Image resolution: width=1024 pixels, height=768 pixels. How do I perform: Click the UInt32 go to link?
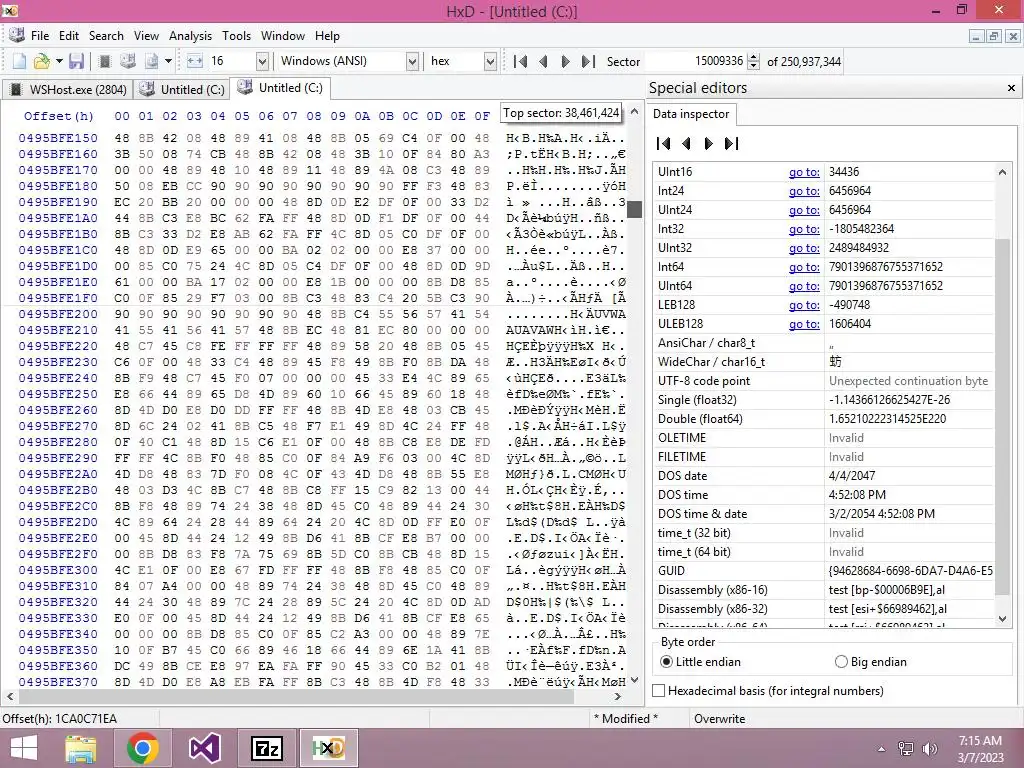point(804,248)
